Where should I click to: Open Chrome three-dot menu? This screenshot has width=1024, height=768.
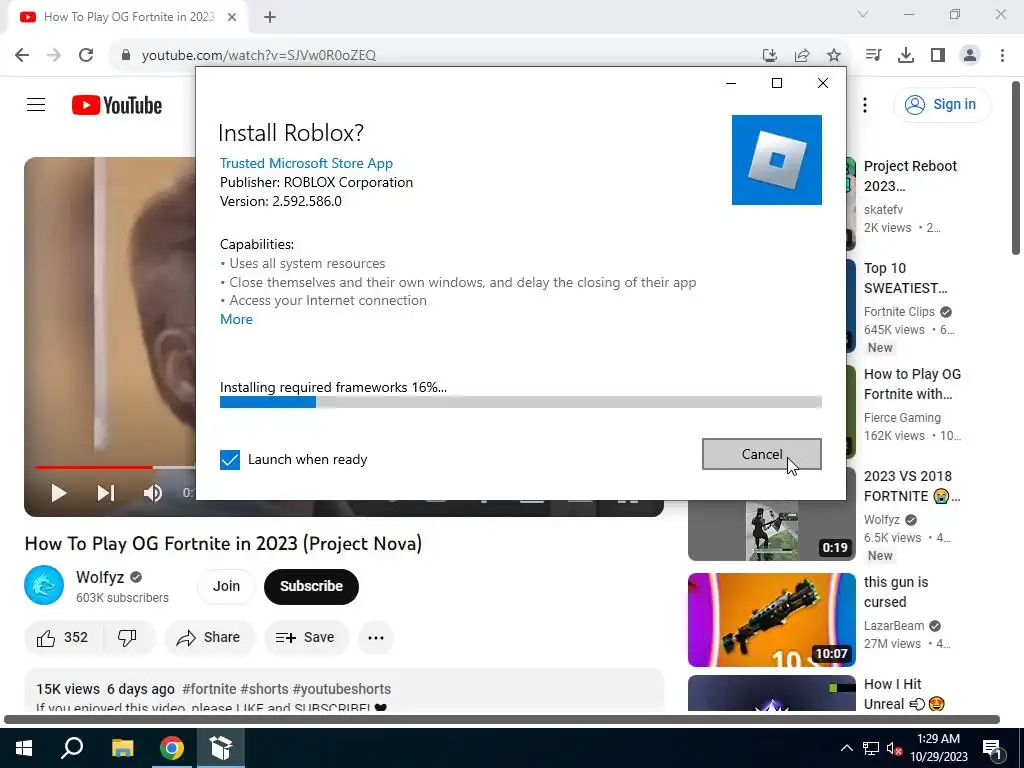(x=1002, y=55)
